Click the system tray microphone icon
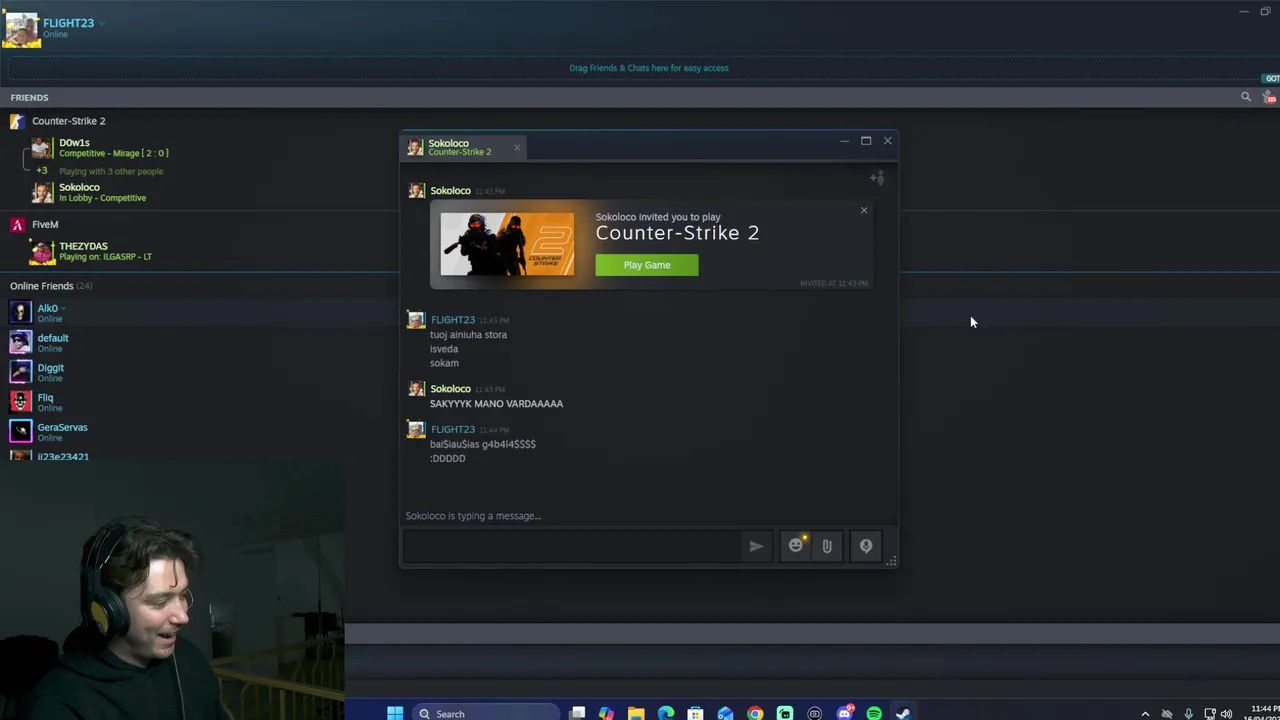The width and height of the screenshot is (1280, 720). tap(1188, 714)
